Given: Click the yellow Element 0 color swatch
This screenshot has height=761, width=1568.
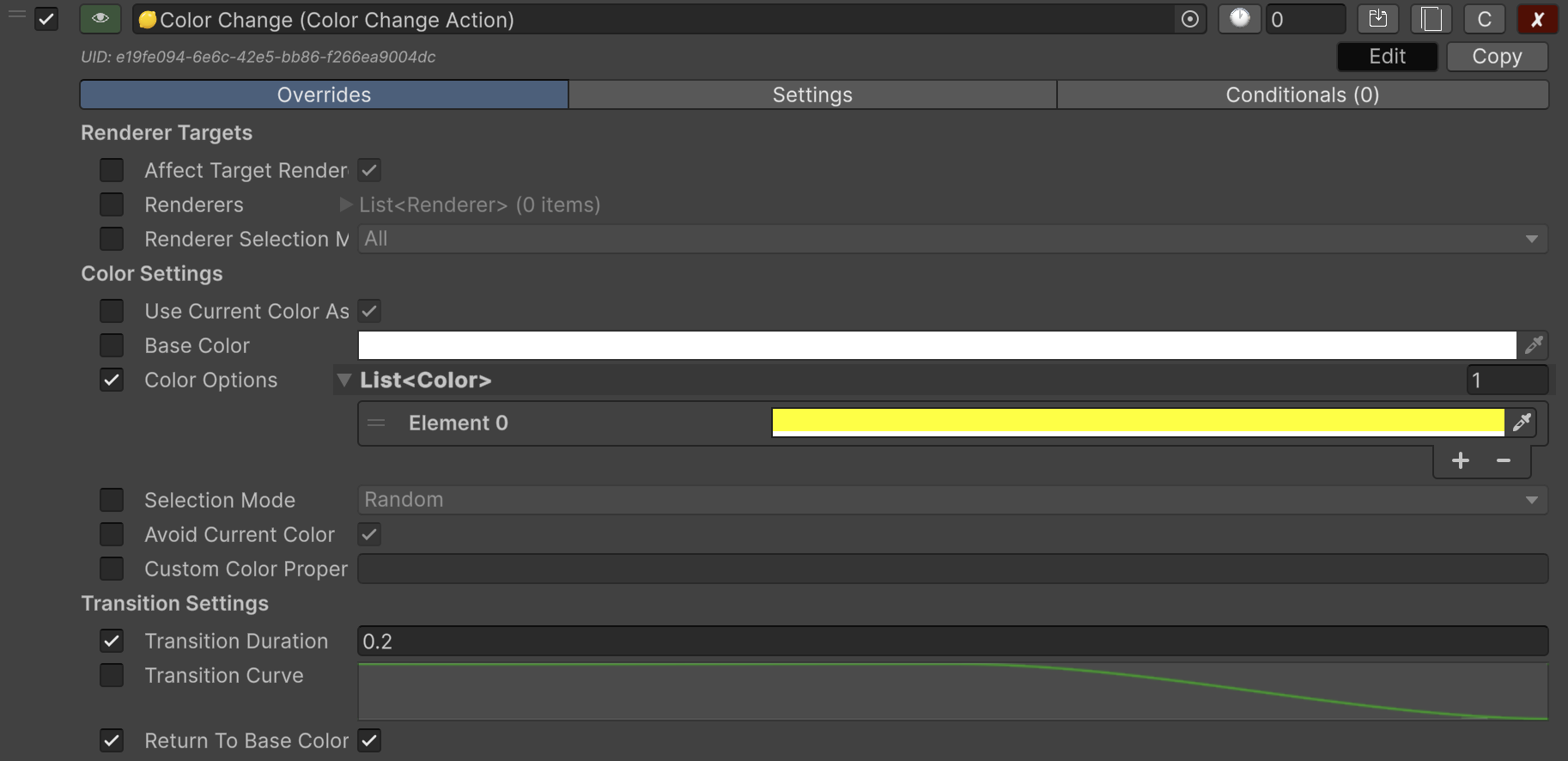Looking at the screenshot, I should [x=1138, y=422].
